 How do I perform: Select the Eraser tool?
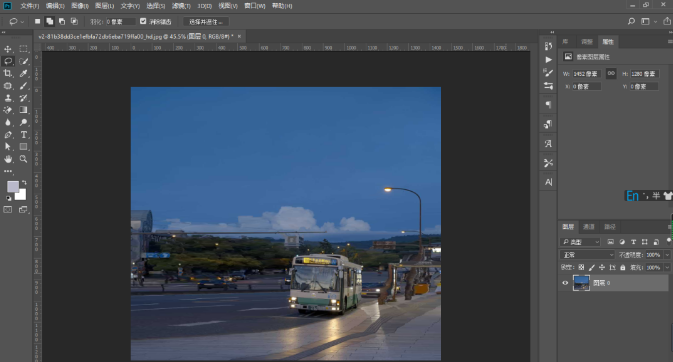(x=8, y=110)
